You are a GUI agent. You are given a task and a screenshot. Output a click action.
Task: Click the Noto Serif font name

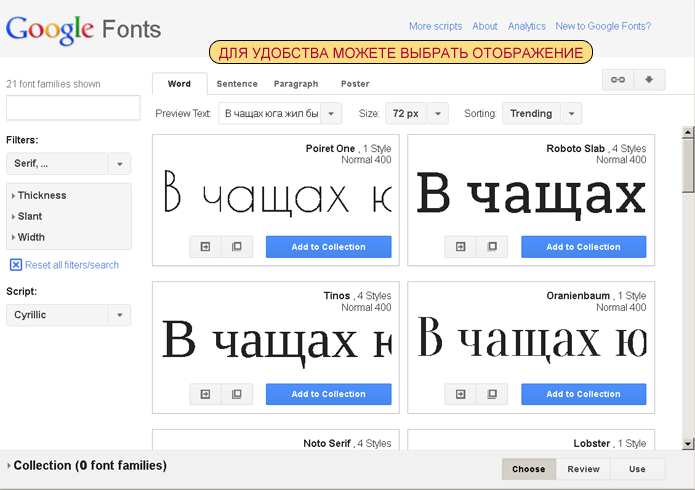pos(327,443)
